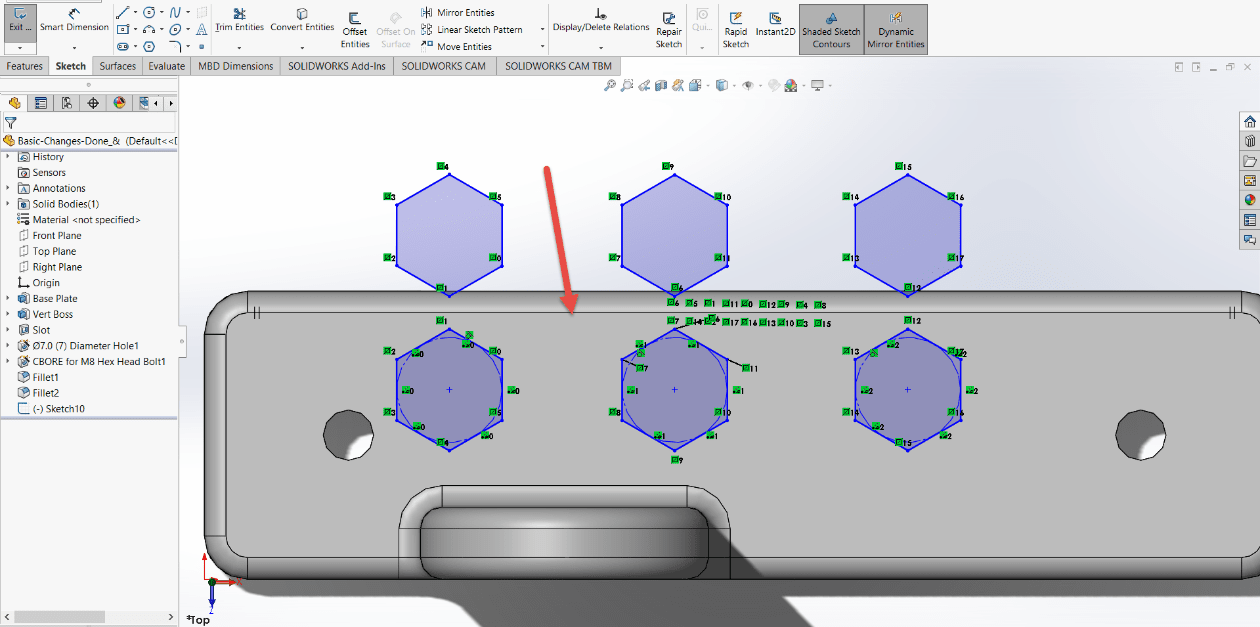Screen dimensions: 1260x627
Task: Toggle Shaded Sketch Contours off
Action: [x=831, y=30]
